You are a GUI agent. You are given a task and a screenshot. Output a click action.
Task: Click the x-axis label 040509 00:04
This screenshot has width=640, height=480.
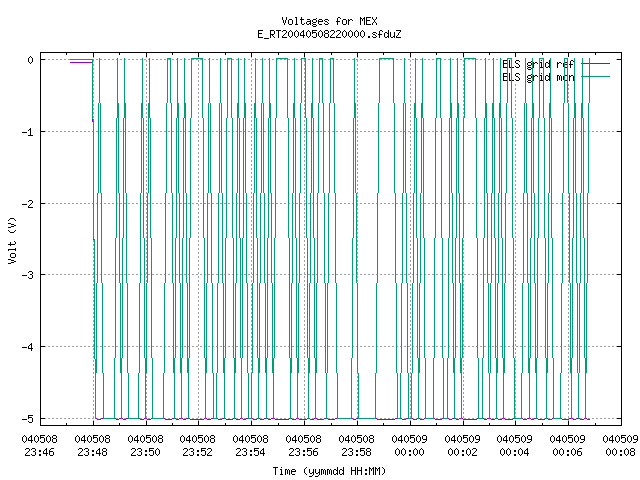tap(515, 446)
